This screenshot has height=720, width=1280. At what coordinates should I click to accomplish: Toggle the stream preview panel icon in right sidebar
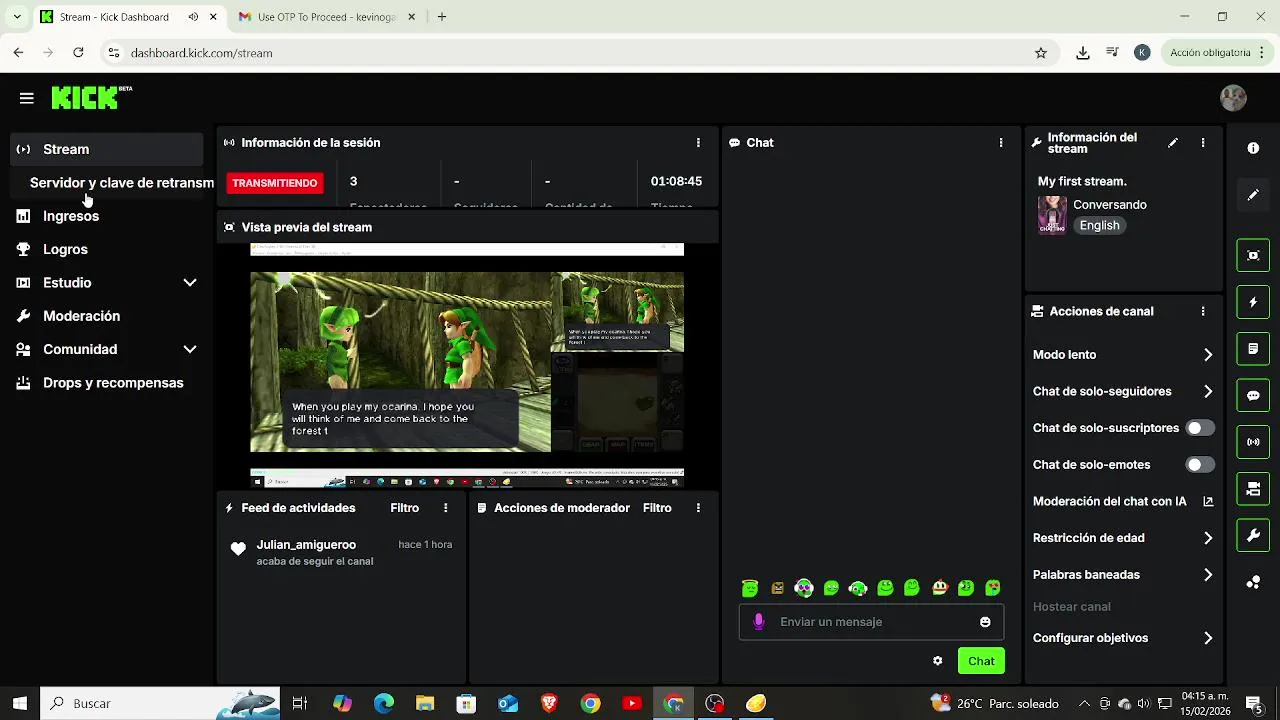click(x=1253, y=255)
